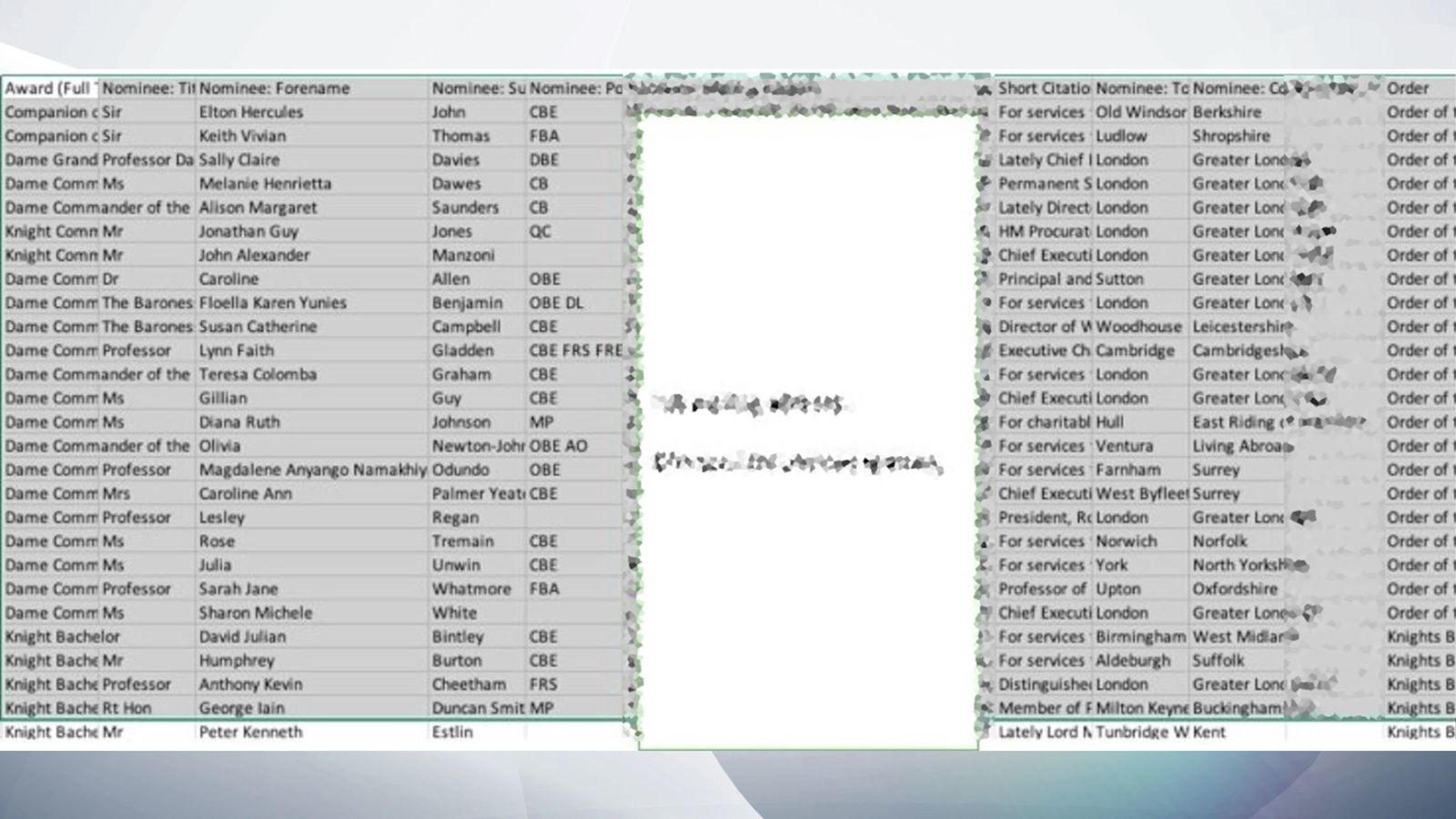Viewport: 1456px width, 819px height.
Task: Click the surname cell 'Estlin'
Action: pos(477,732)
